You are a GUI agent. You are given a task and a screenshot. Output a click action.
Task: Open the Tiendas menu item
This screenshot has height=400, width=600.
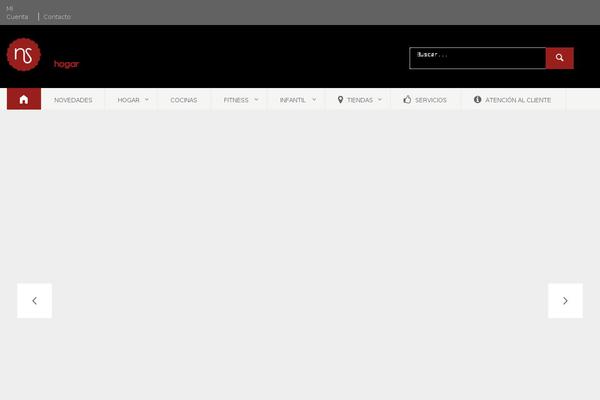360,100
